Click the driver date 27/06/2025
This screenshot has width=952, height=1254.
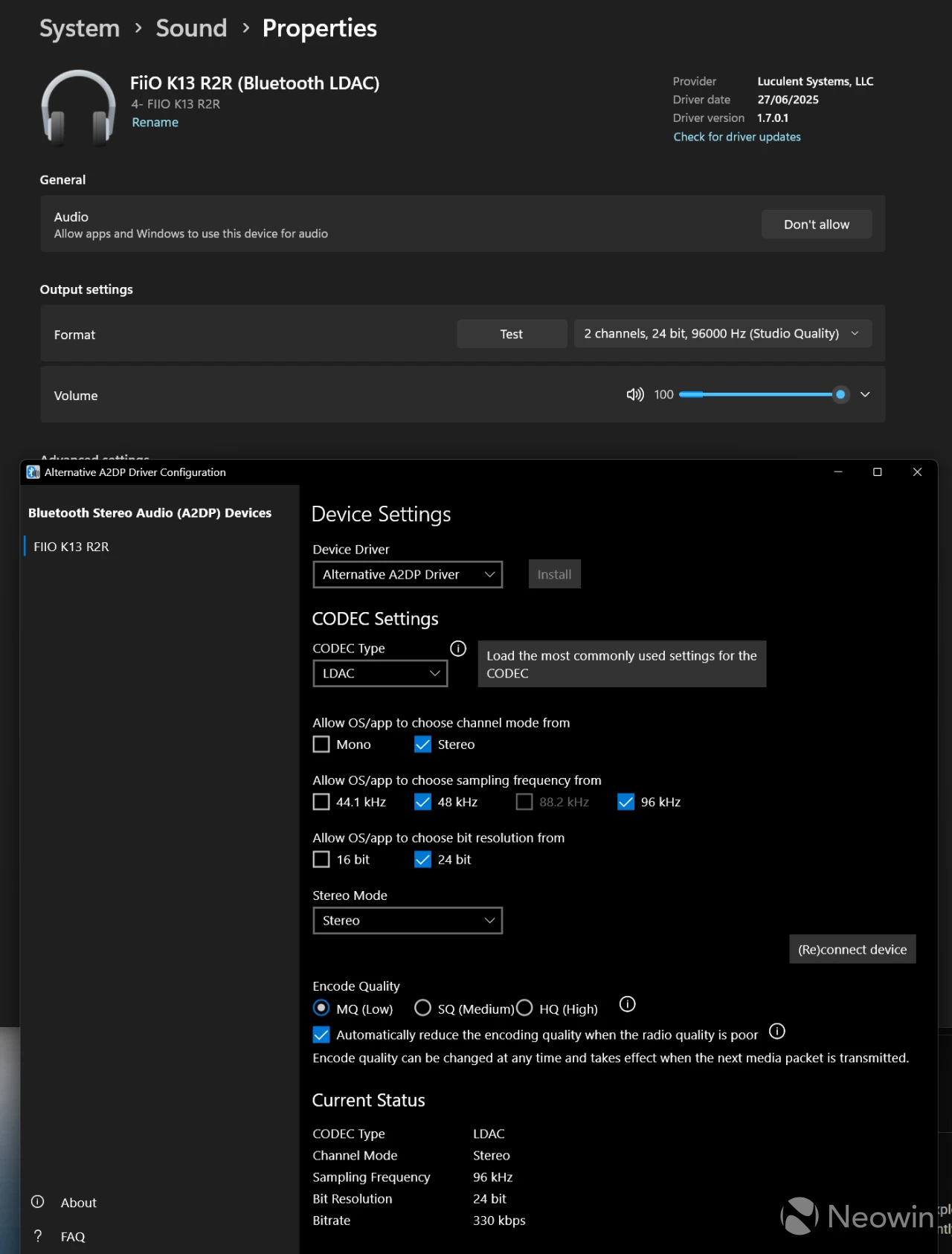tap(788, 100)
